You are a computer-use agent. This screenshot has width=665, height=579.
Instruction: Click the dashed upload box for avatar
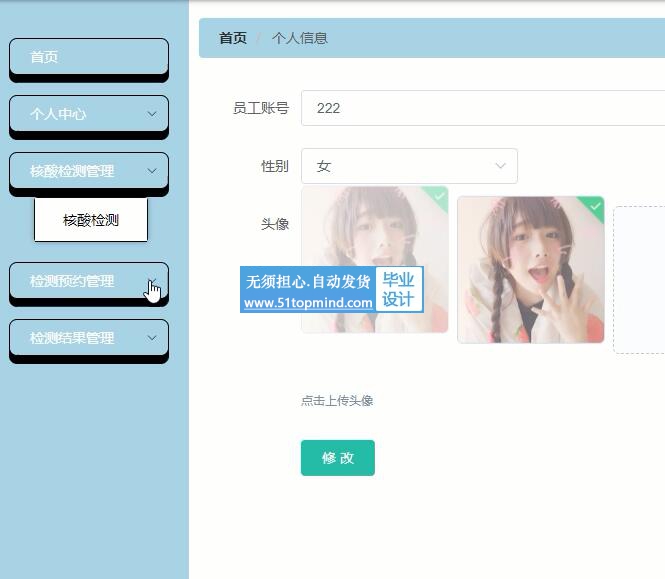(x=639, y=280)
